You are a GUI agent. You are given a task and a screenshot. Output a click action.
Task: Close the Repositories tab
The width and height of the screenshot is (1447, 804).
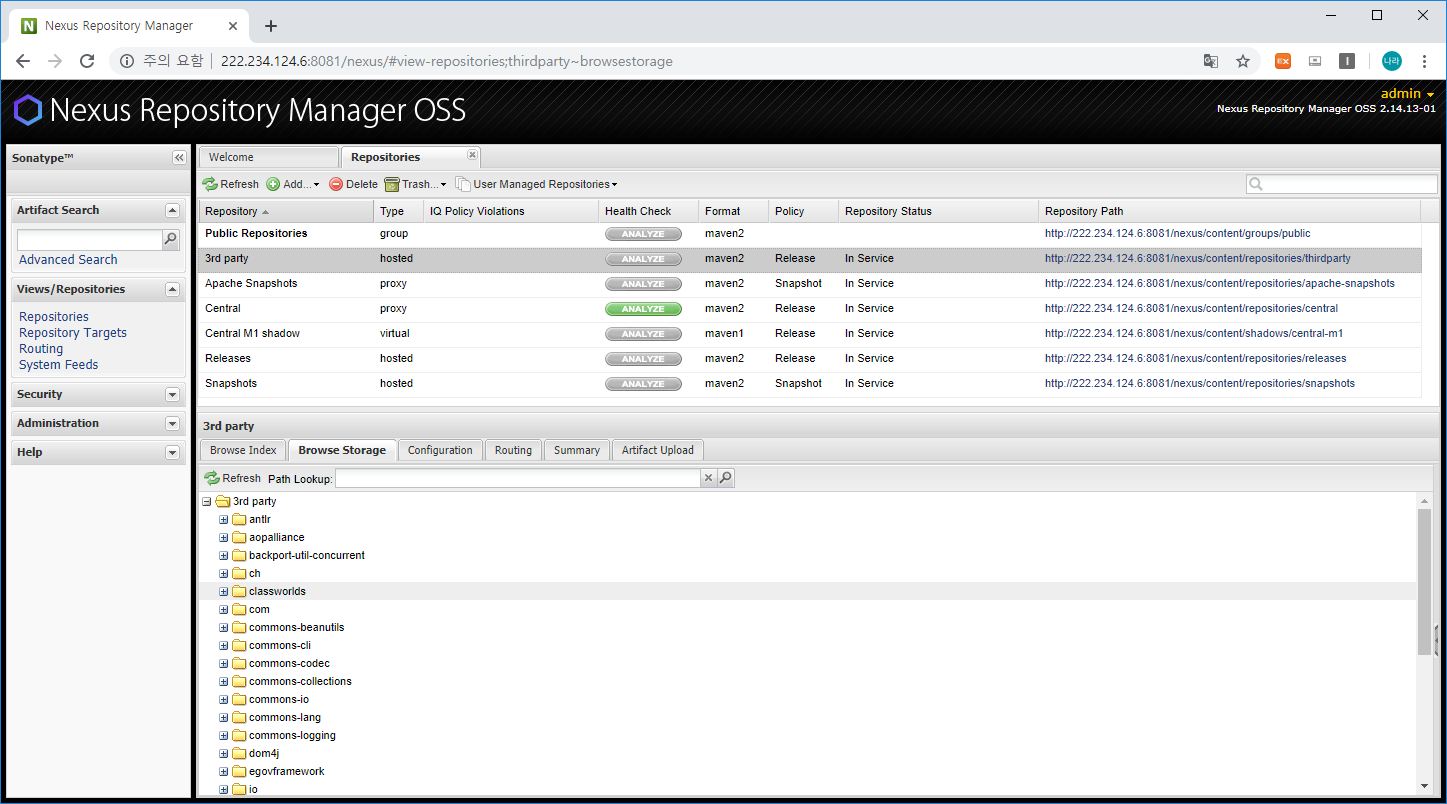coord(472,155)
